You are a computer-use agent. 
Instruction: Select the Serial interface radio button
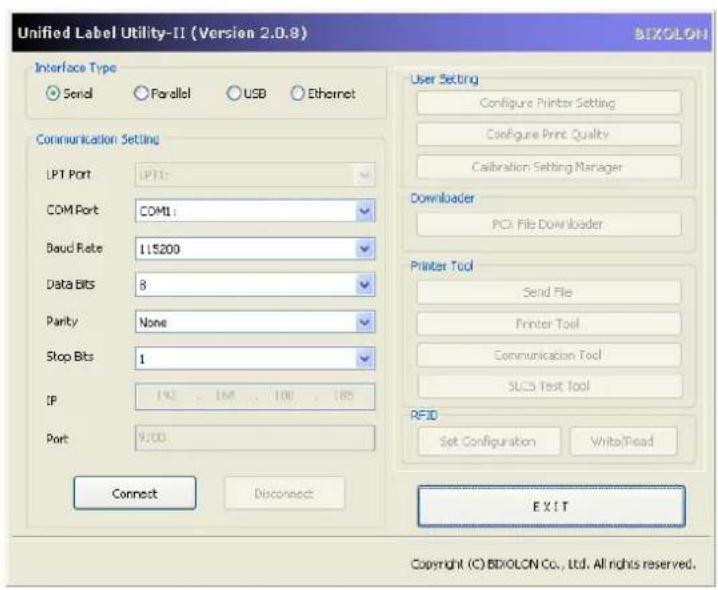click(53, 93)
